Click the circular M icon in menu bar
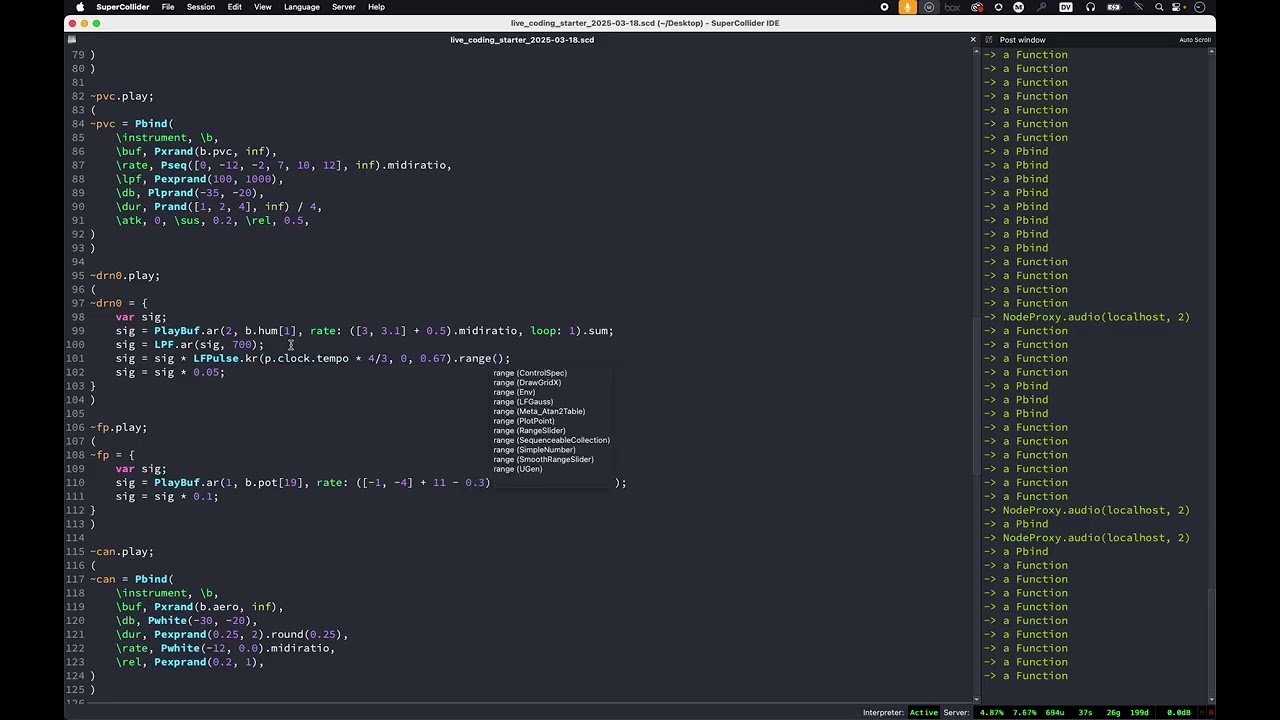Screen dimensions: 1280x720 (1018, 7)
